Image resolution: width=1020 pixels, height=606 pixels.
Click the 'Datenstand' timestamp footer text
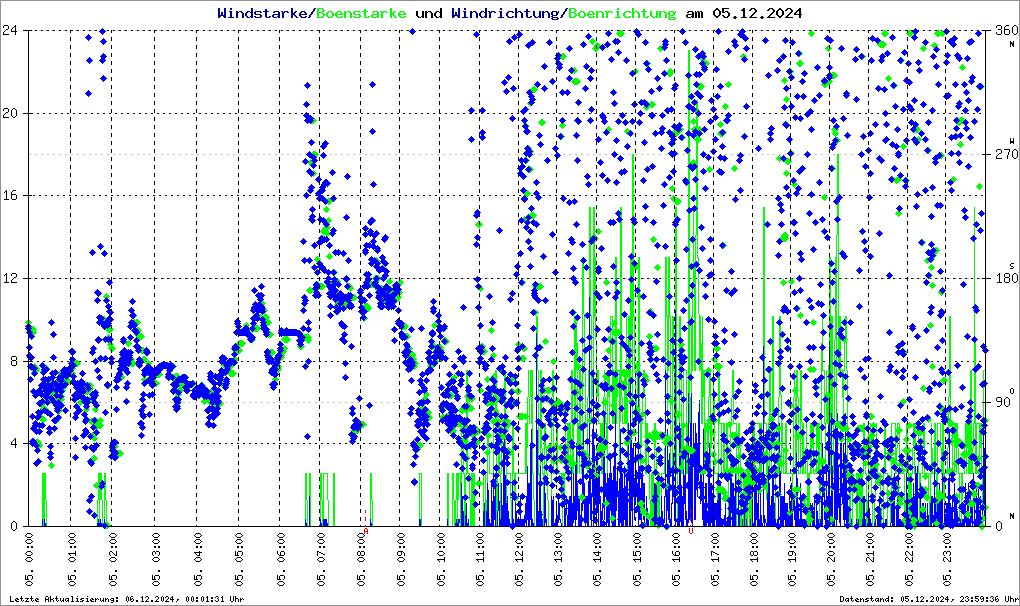pyautogui.click(x=926, y=599)
